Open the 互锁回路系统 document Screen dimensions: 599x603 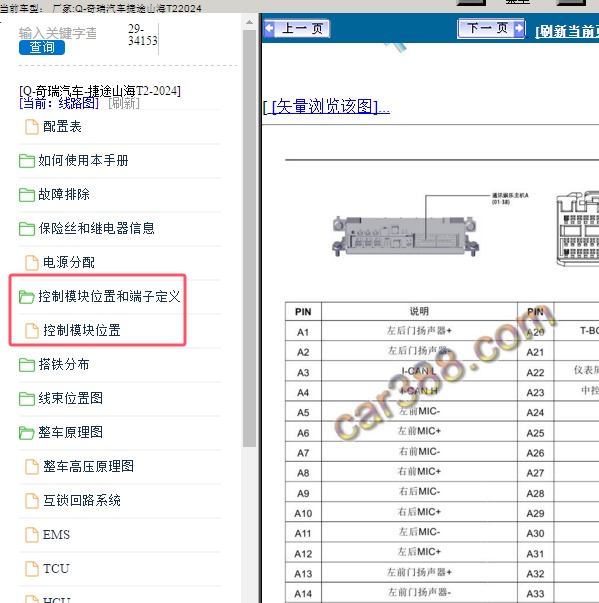pos(82,500)
